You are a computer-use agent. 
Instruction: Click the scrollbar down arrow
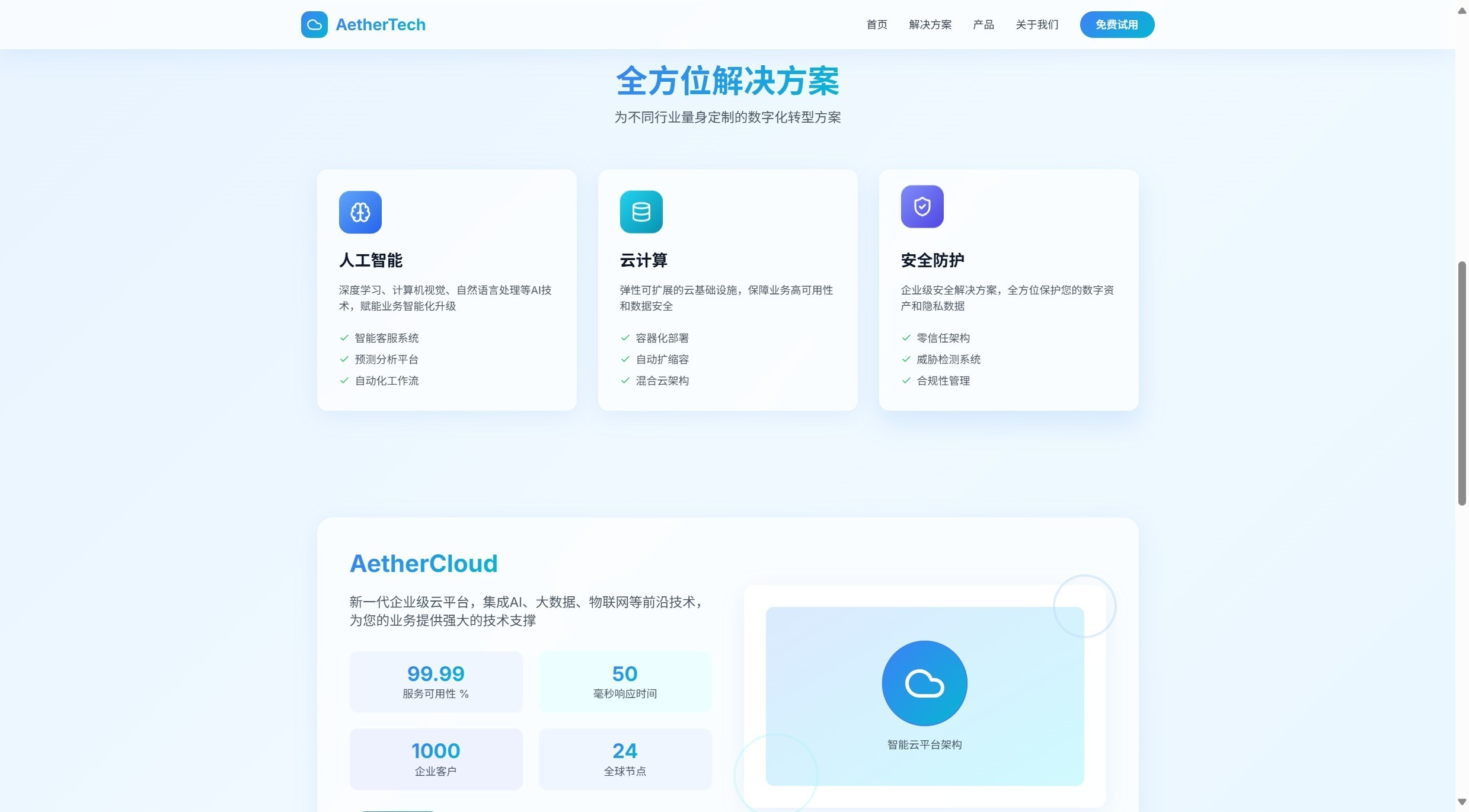(x=1462, y=802)
